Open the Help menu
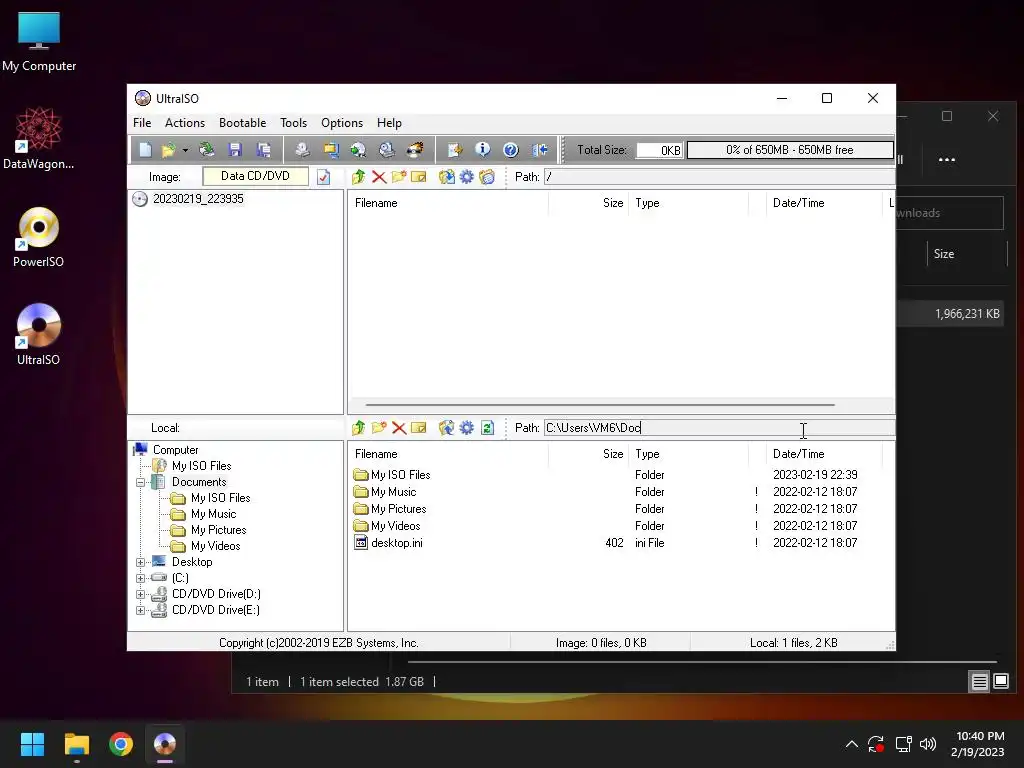Screen dimensions: 1024x768 [389, 123]
